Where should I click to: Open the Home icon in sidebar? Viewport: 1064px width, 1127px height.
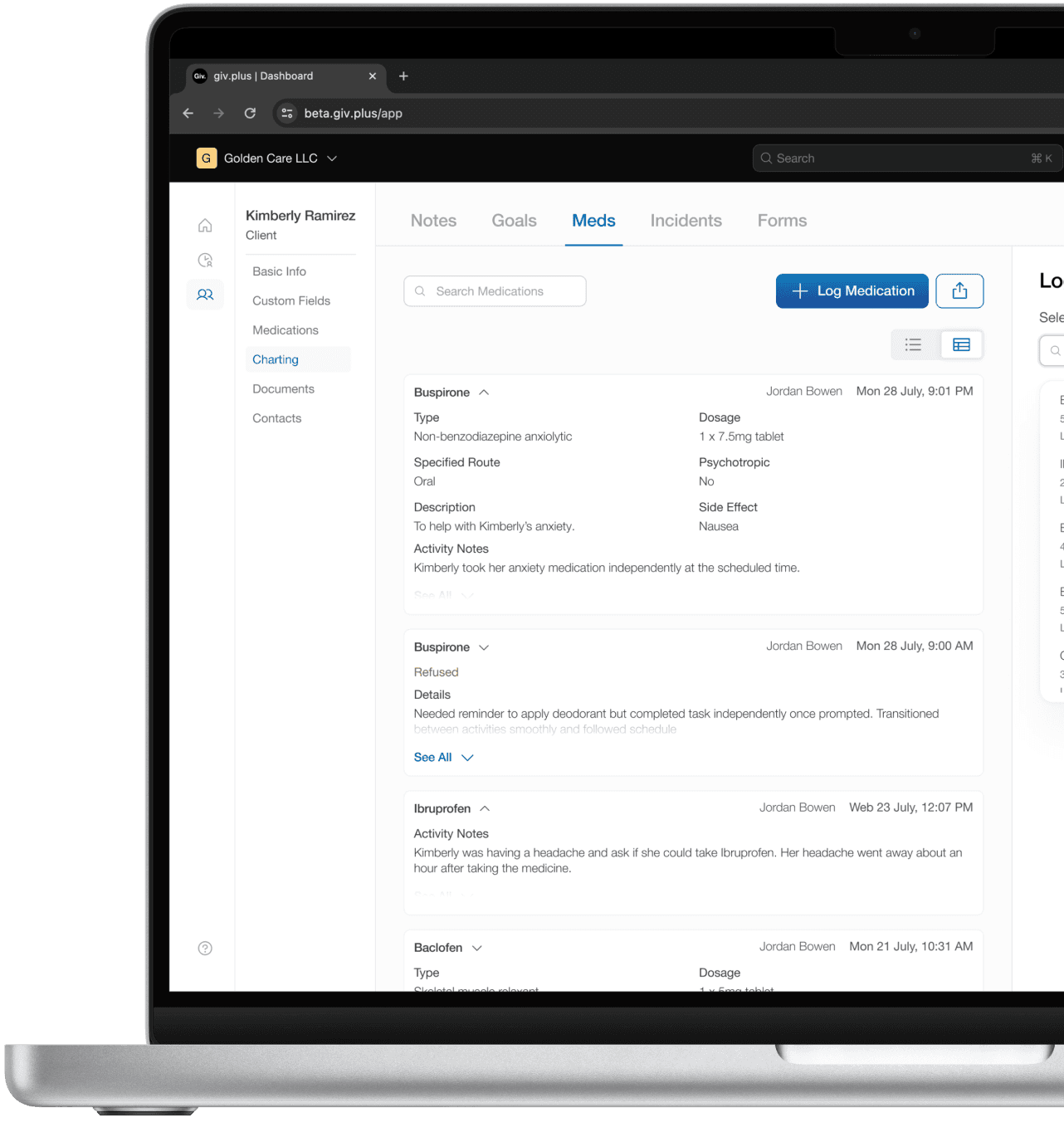[205, 226]
